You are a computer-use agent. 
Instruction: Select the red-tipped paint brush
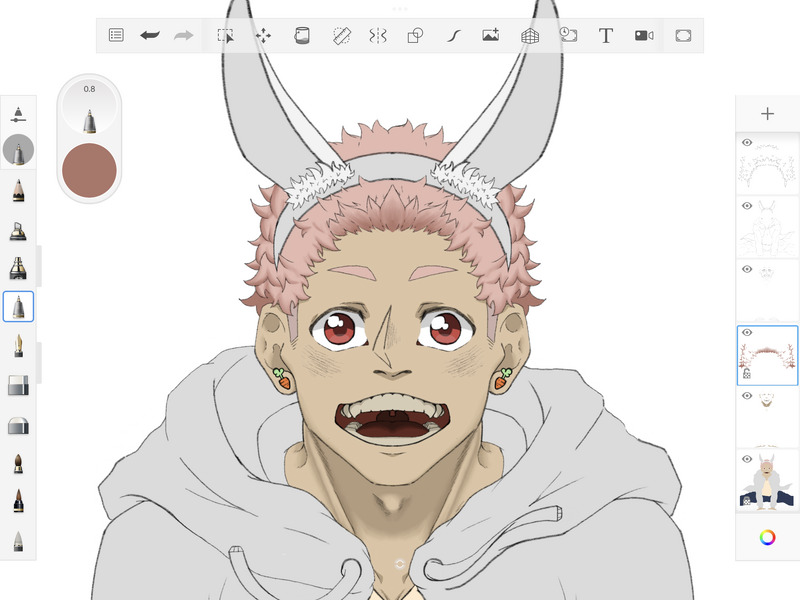pyautogui.click(x=18, y=501)
